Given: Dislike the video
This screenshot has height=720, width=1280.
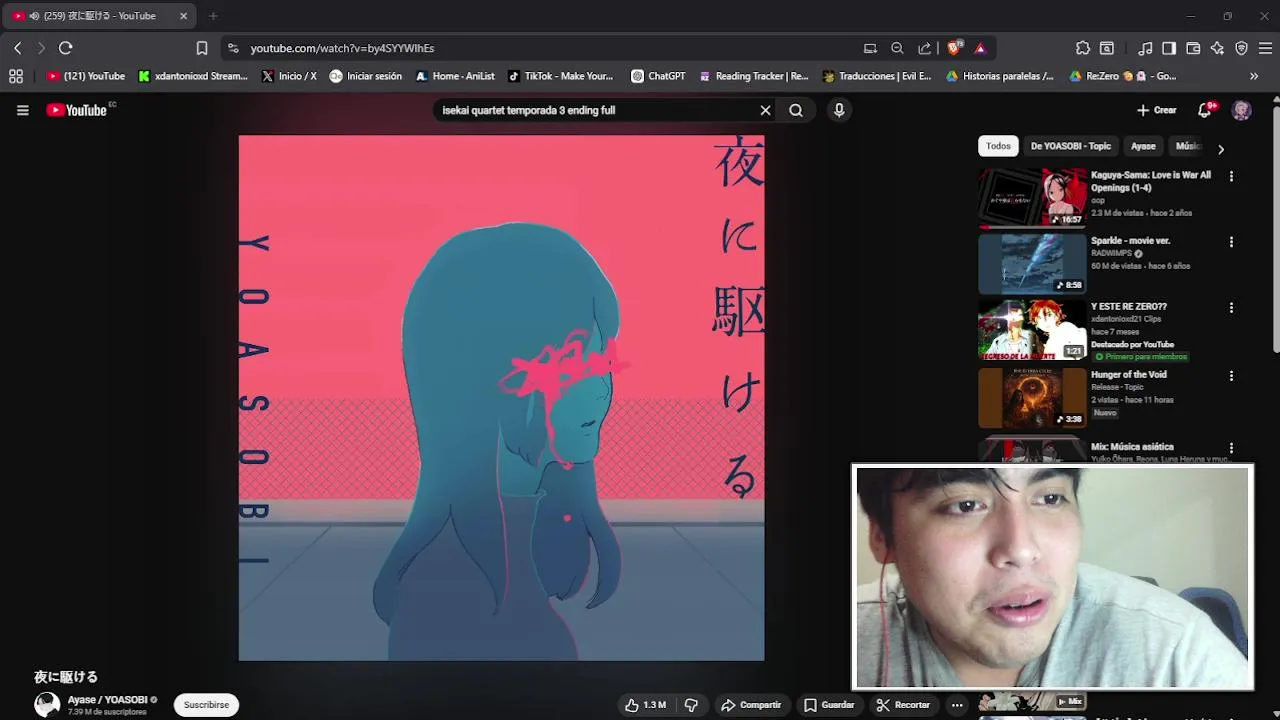Looking at the screenshot, I should [x=691, y=705].
